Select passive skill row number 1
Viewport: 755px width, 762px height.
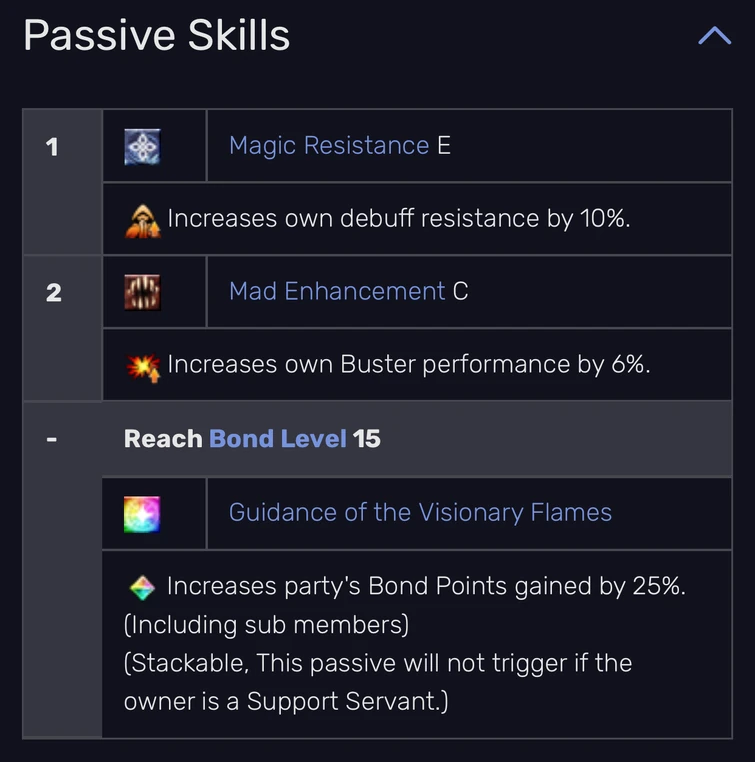click(52, 147)
